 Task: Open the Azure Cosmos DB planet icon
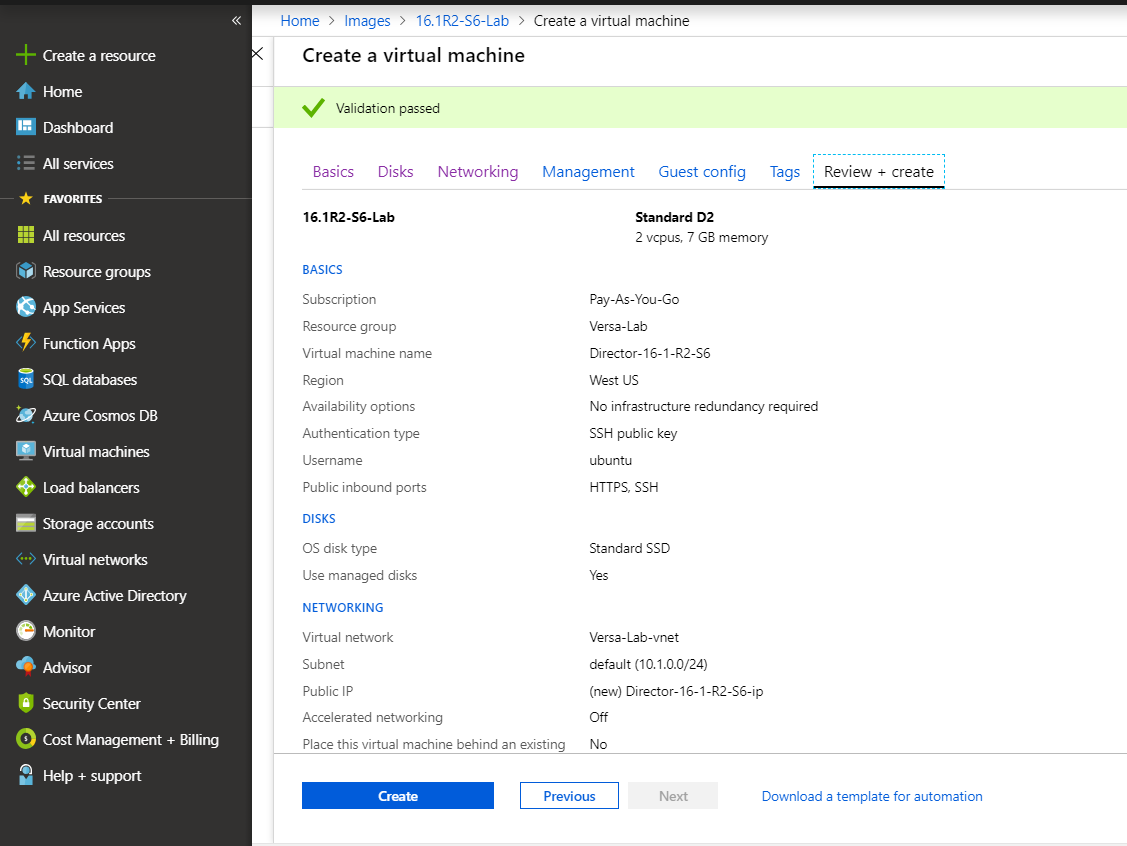(26, 415)
